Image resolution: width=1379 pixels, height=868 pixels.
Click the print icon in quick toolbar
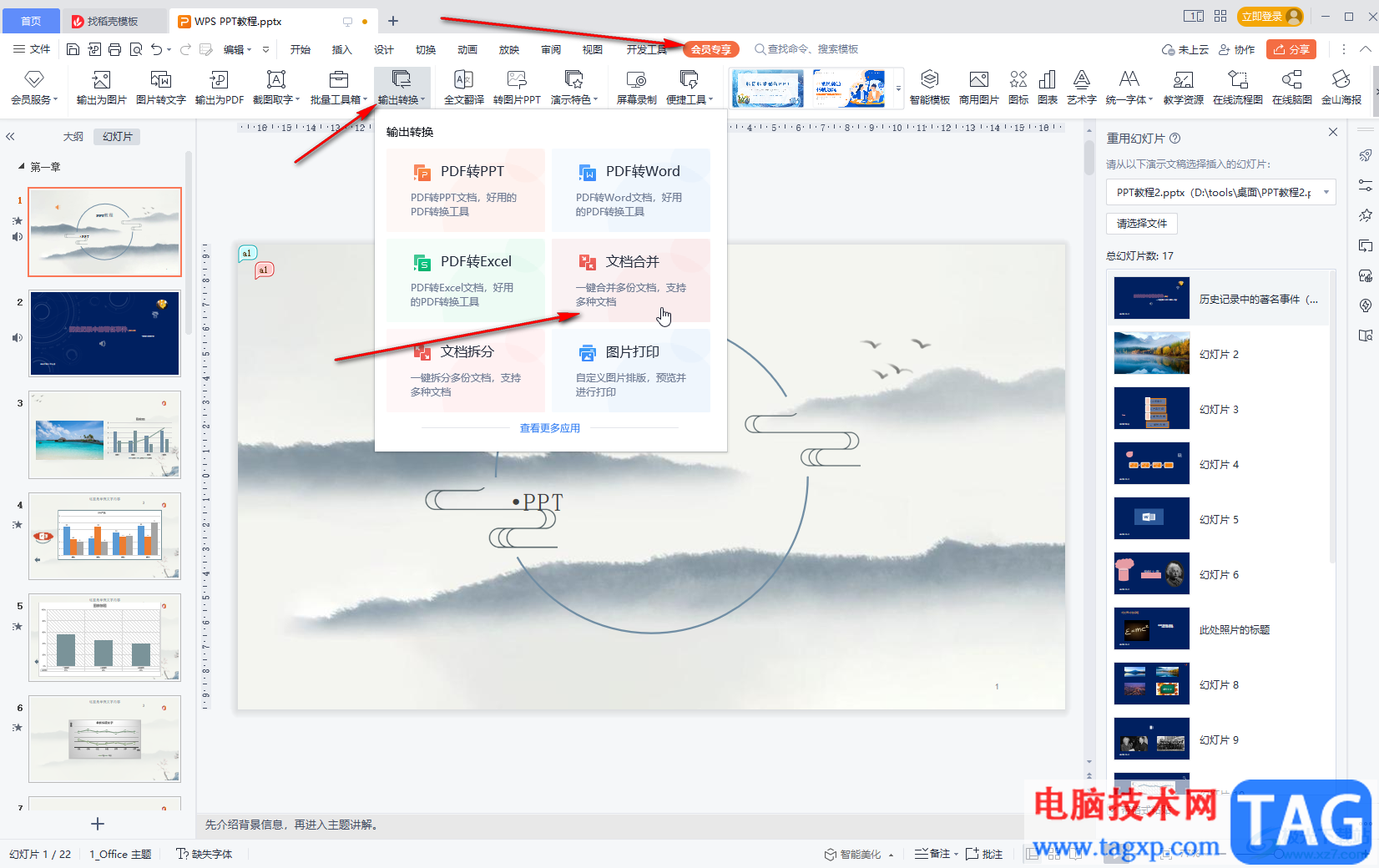click(x=115, y=49)
